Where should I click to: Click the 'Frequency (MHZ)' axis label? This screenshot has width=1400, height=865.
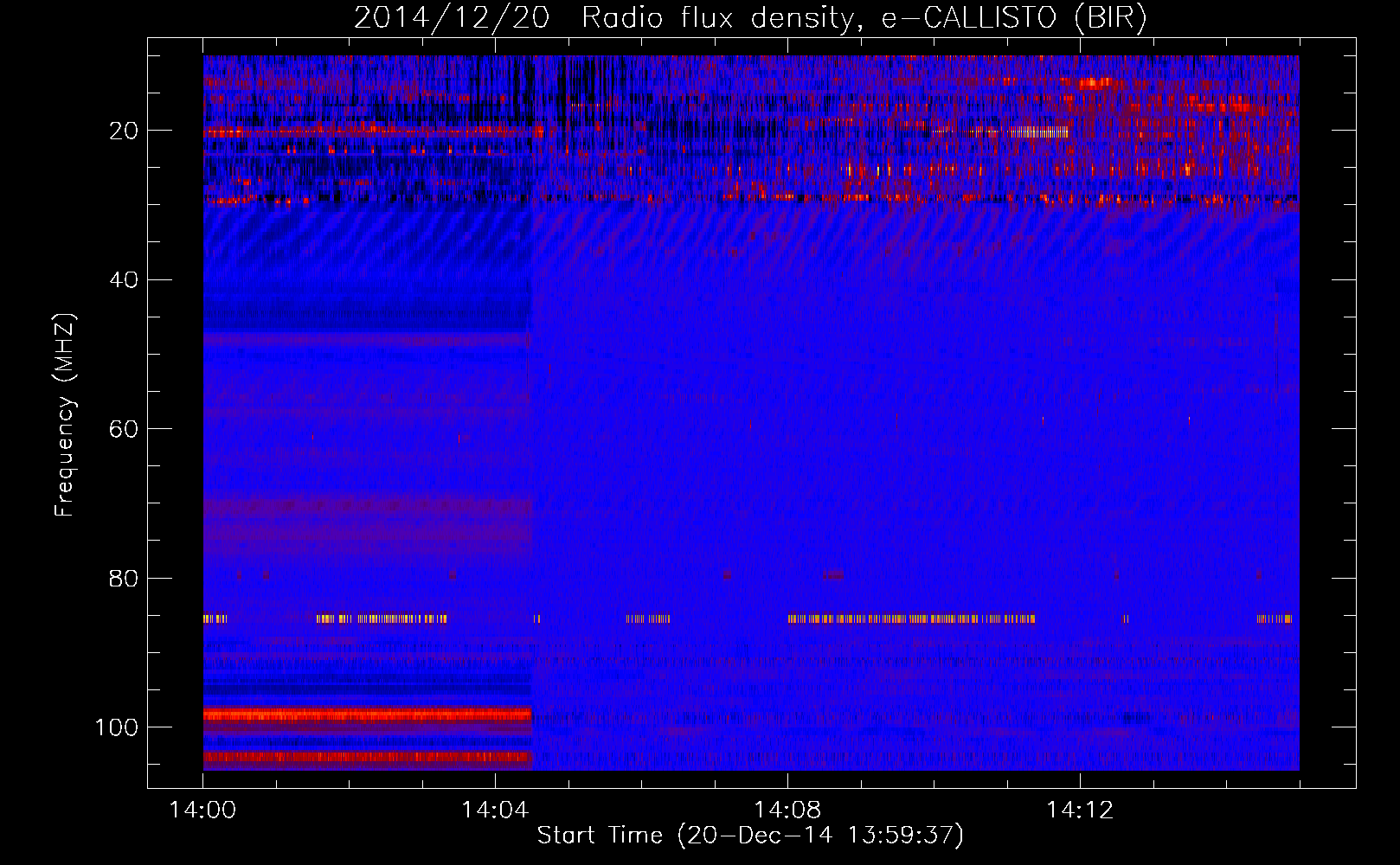pyautogui.click(x=65, y=414)
